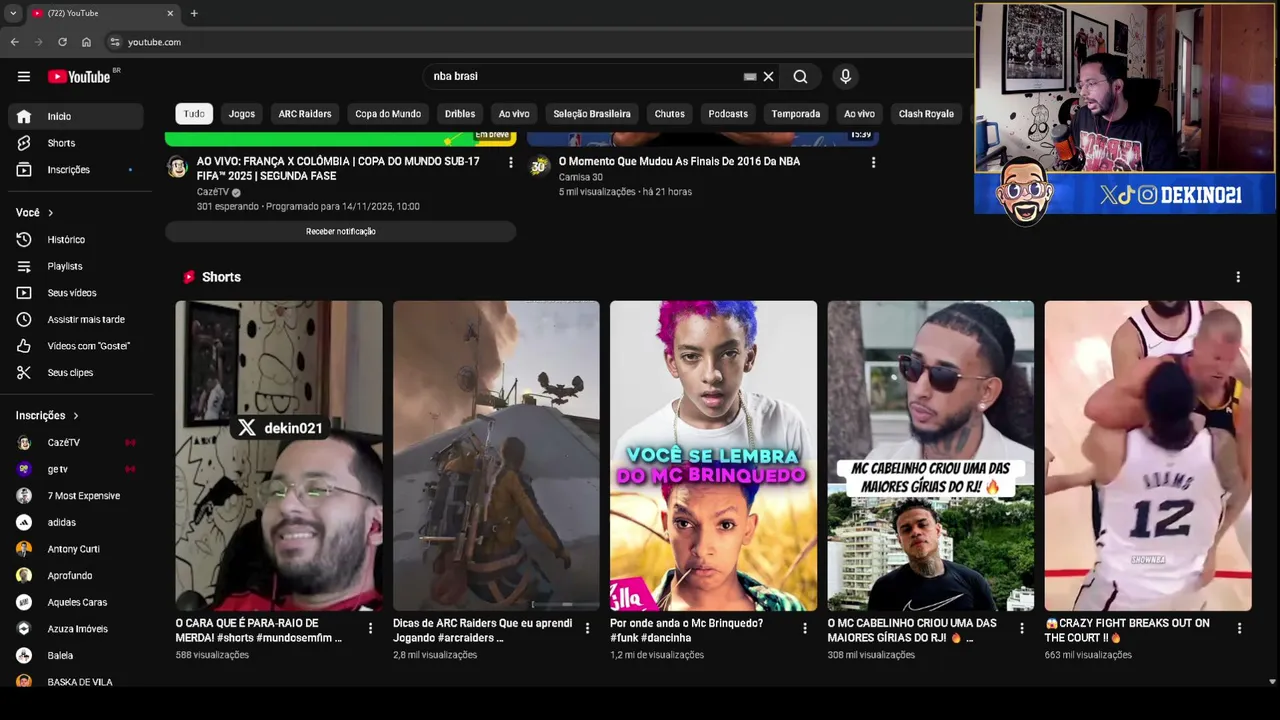1280x720 pixels.
Task: Open options for MC Cabelinho short
Action: pos(1022,628)
